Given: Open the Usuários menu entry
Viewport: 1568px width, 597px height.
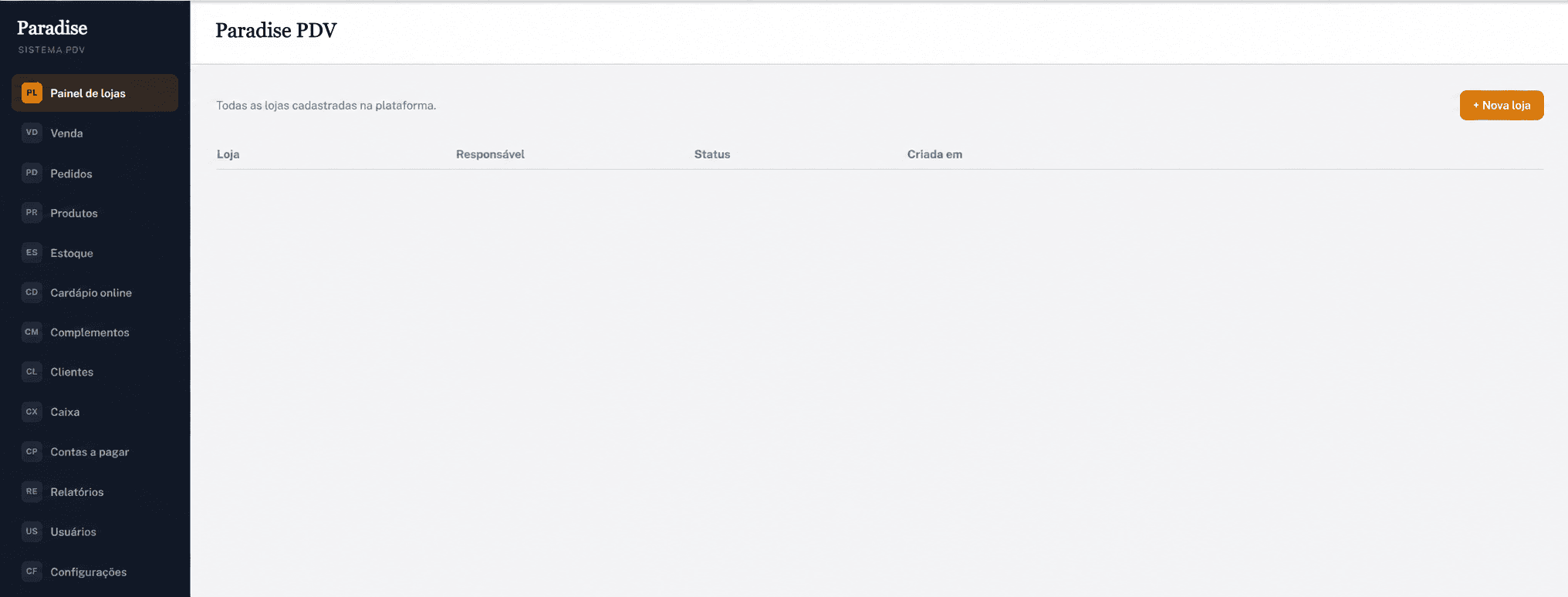Looking at the screenshot, I should tap(95, 531).
